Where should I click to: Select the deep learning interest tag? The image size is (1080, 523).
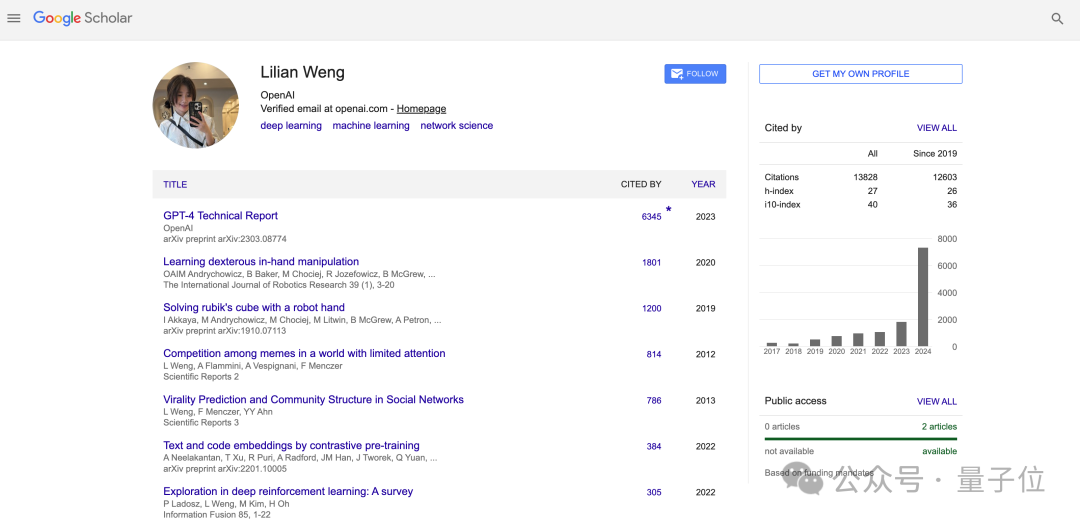click(x=291, y=126)
